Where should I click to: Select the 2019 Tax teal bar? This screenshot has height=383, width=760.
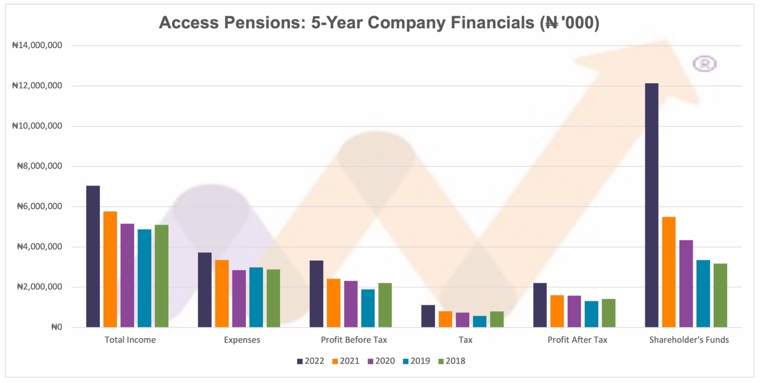tap(479, 321)
